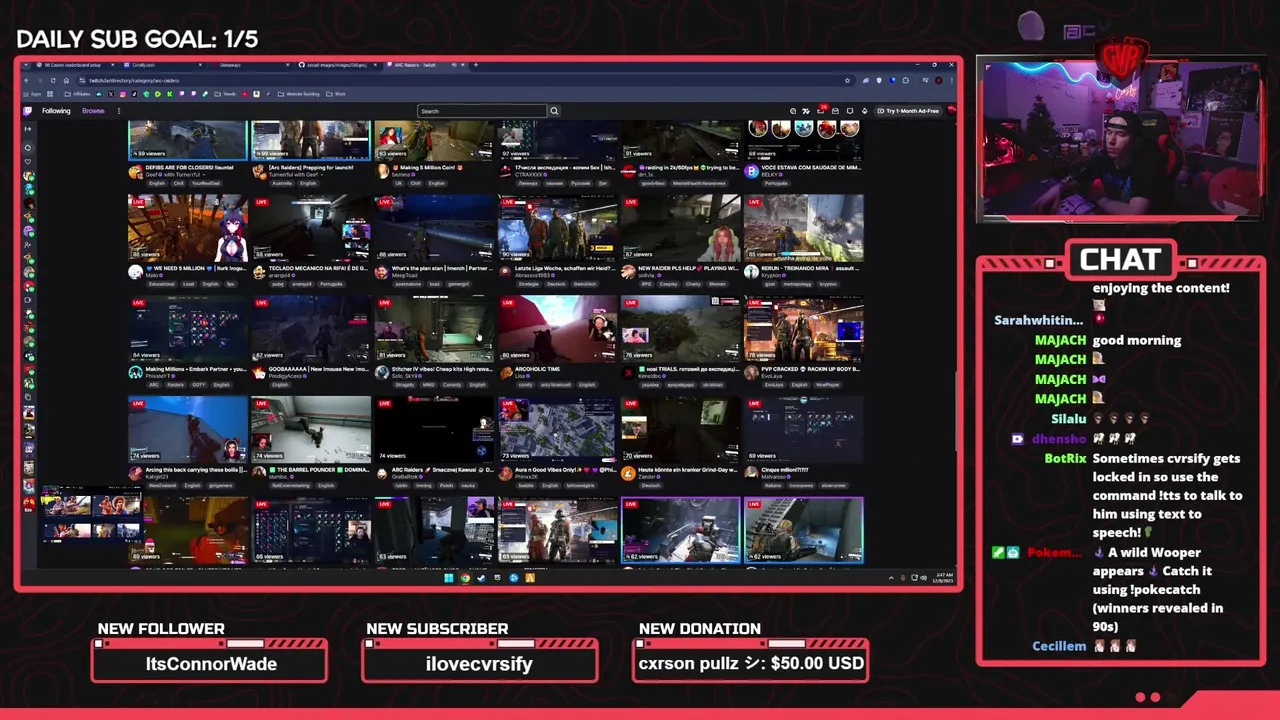Open 'THE BARREL POUNDER' stream thumbnail
1280x720 pixels.
(311, 429)
